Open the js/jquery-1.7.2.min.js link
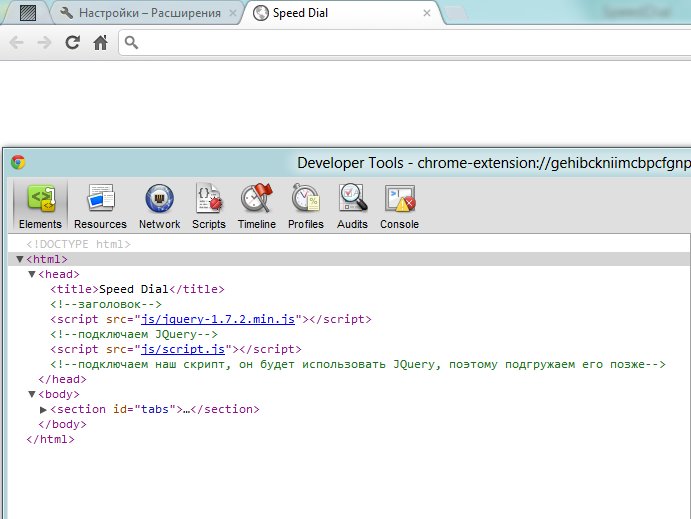The width and height of the screenshot is (691, 519). [218, 319]
